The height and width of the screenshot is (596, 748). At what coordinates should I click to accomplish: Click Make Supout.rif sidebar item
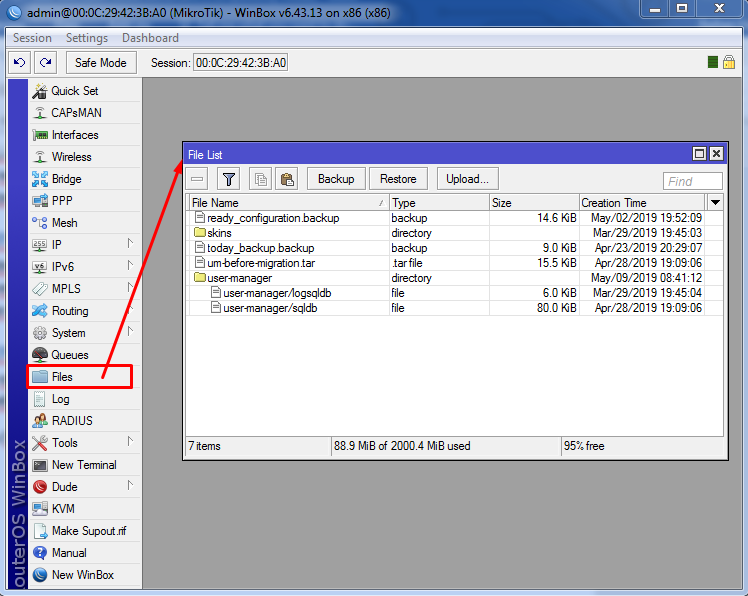tap(86, 531)
